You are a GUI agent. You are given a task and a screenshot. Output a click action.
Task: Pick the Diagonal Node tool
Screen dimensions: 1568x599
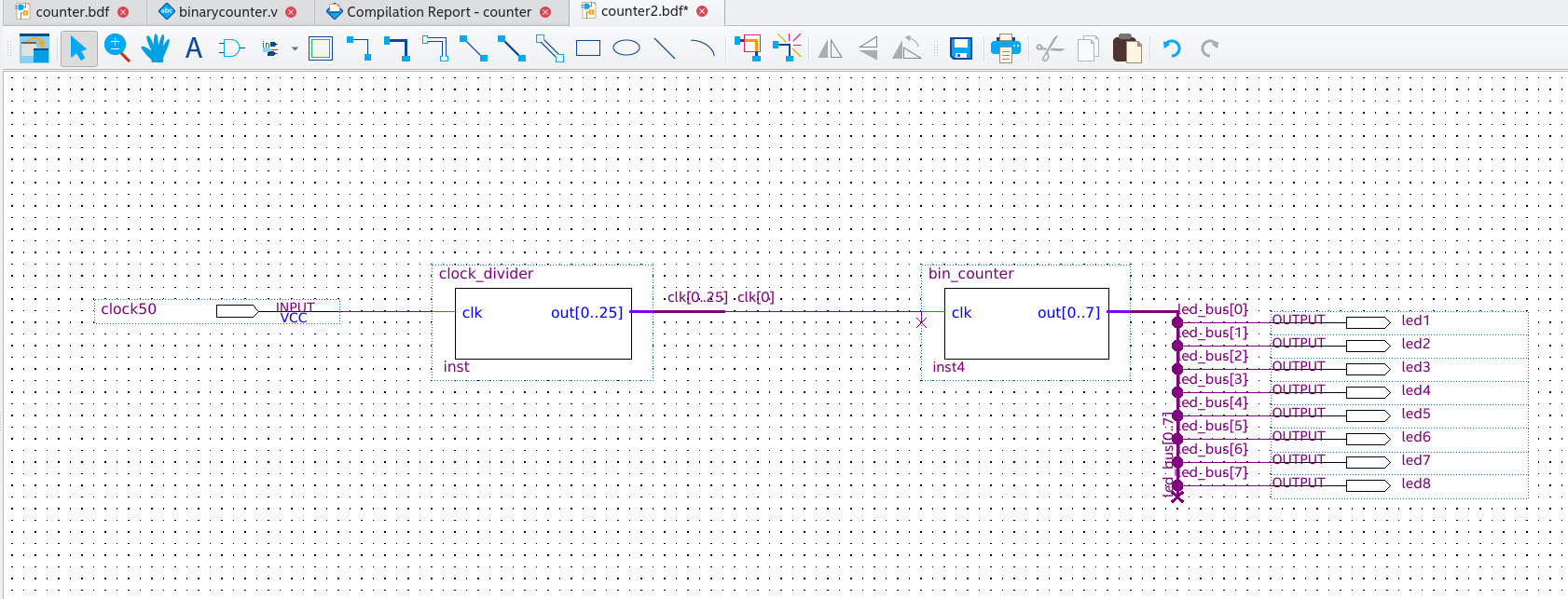(x=474, y=48)
